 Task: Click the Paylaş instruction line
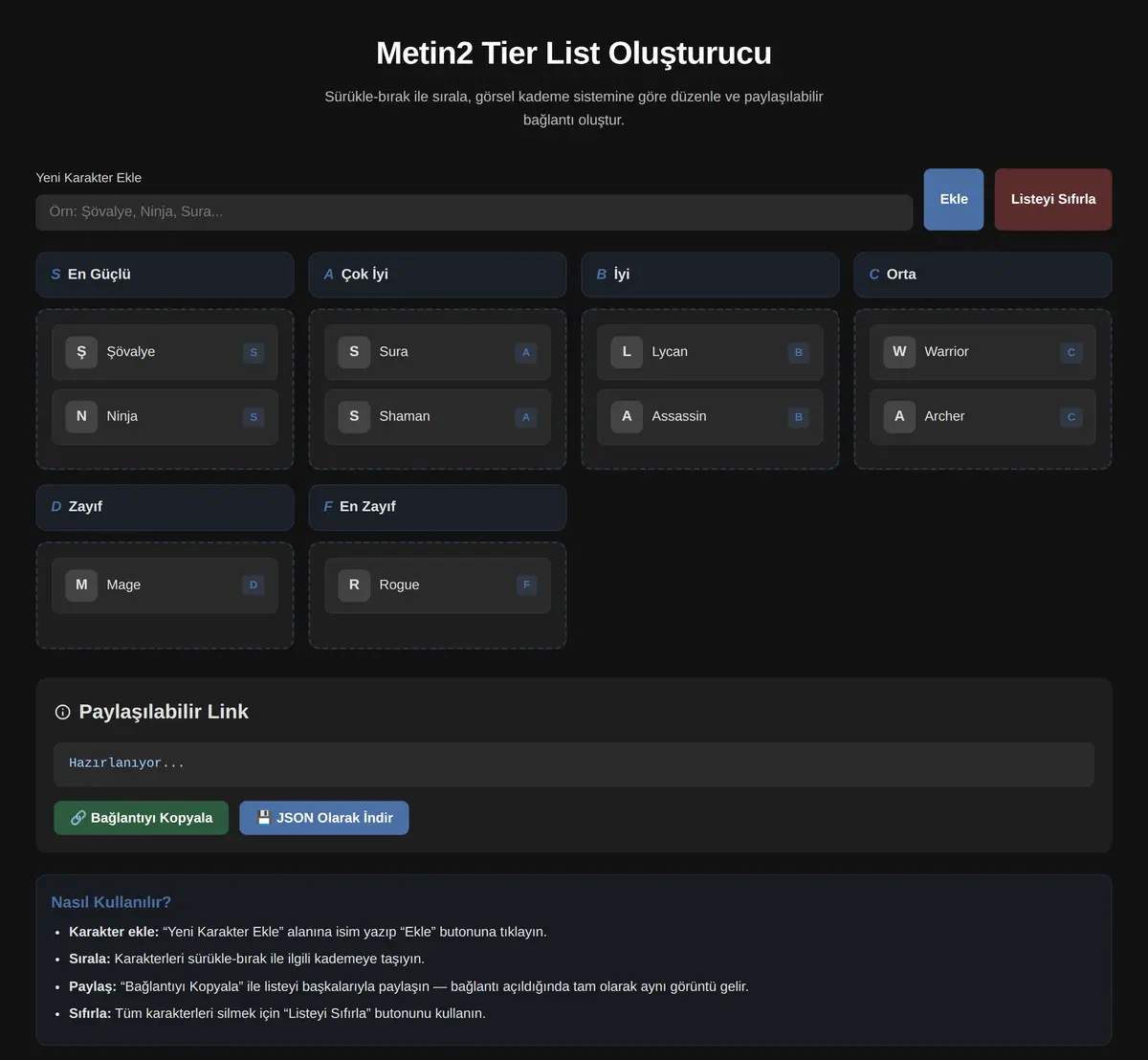coord(408,986)
